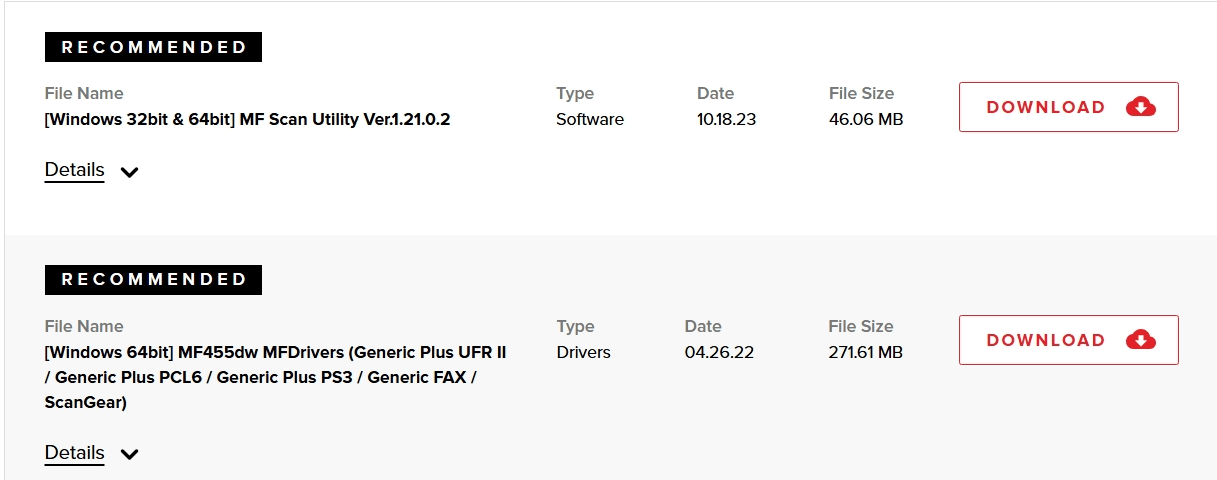1217x480 pixels.
Task: Click the File Name label above MF Scan Utility
Action: point(84,94)
